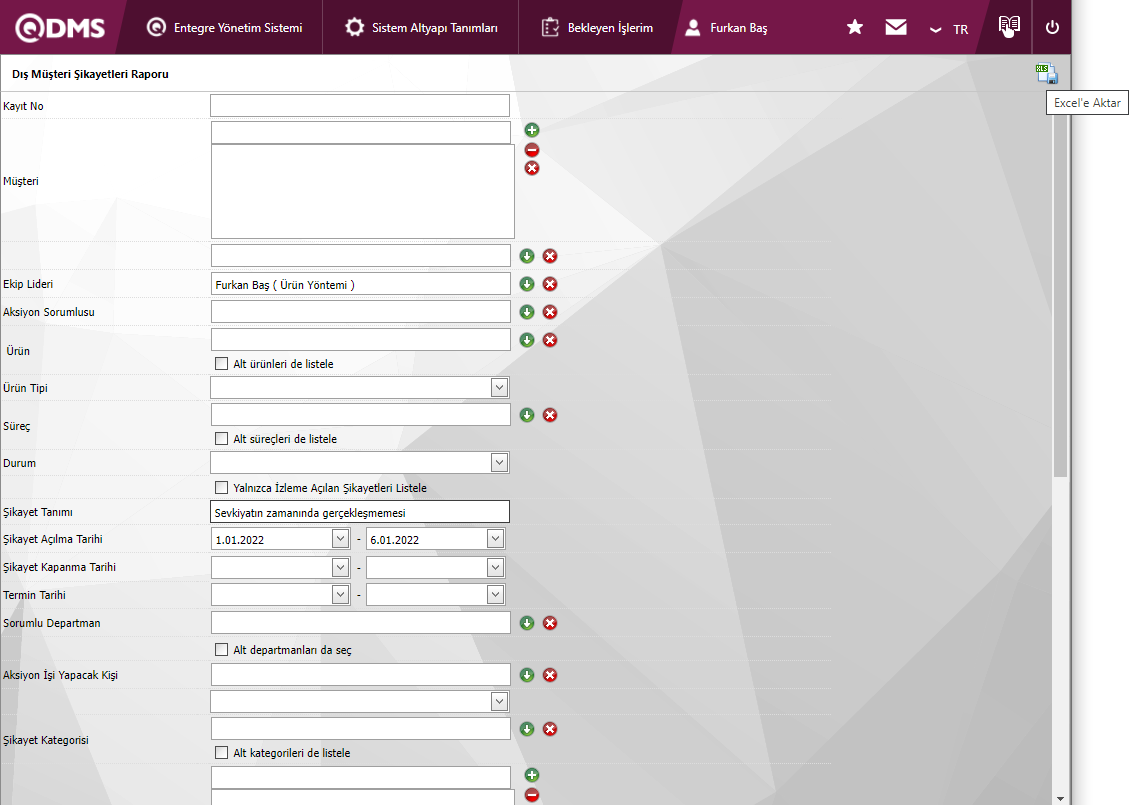Check Alt departmanları da seç
The width and height of the screenshot is (1132, 805).
click(222, 650)
